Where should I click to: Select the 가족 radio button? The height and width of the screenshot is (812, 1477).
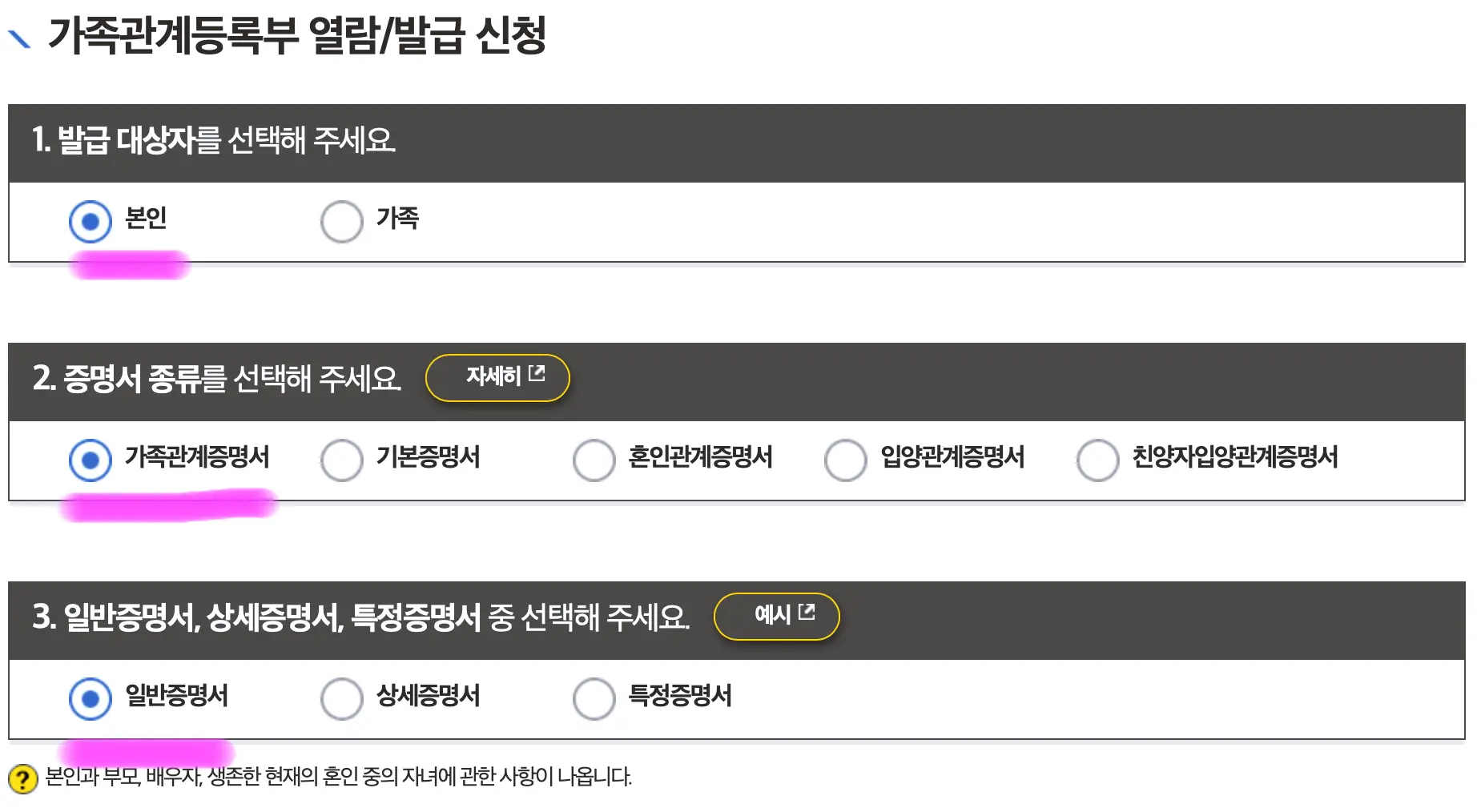[342, 218]
